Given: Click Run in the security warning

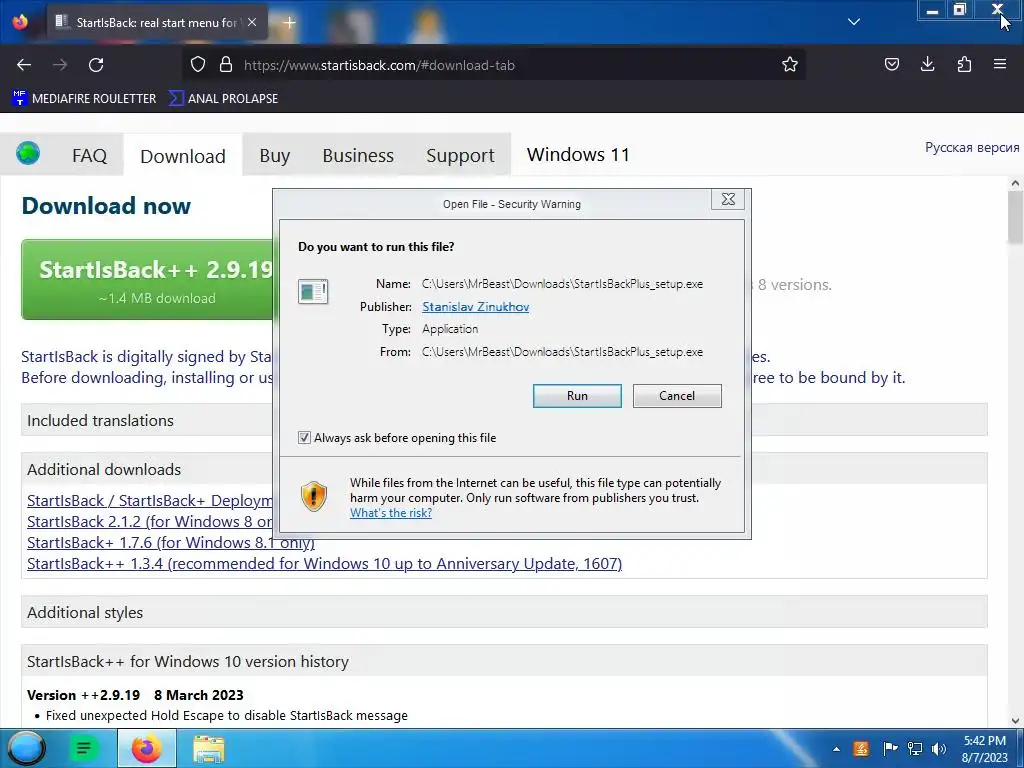Looking at the screenshot, I should (577, 396).
